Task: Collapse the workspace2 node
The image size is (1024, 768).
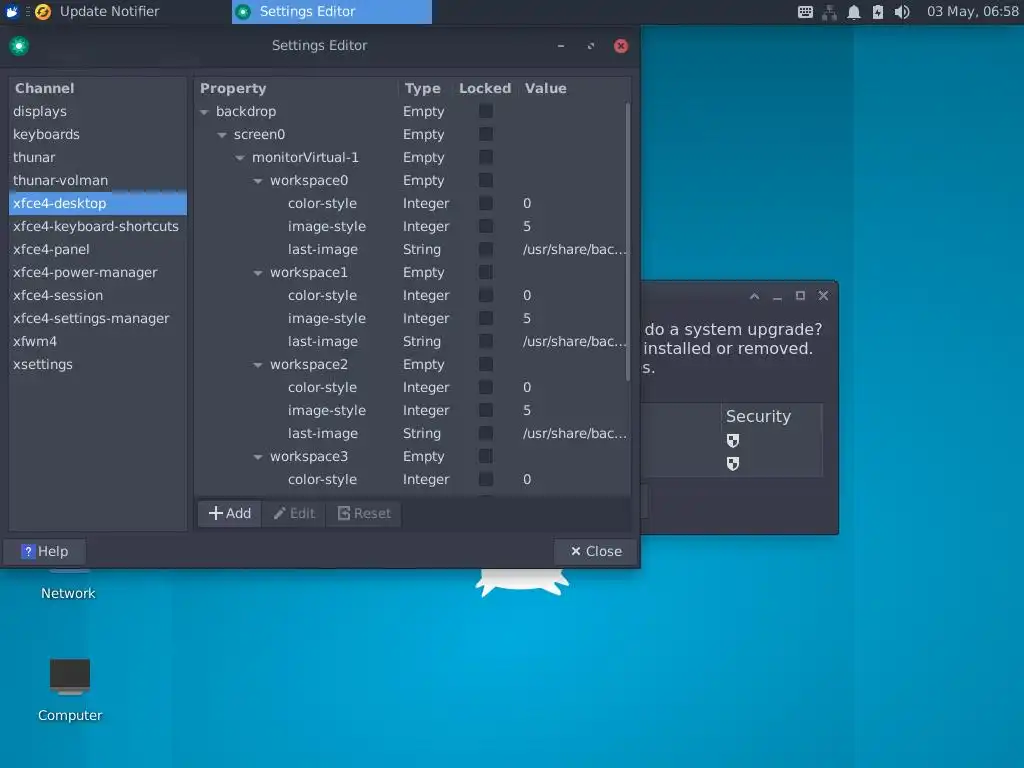Action: point(258,365)
